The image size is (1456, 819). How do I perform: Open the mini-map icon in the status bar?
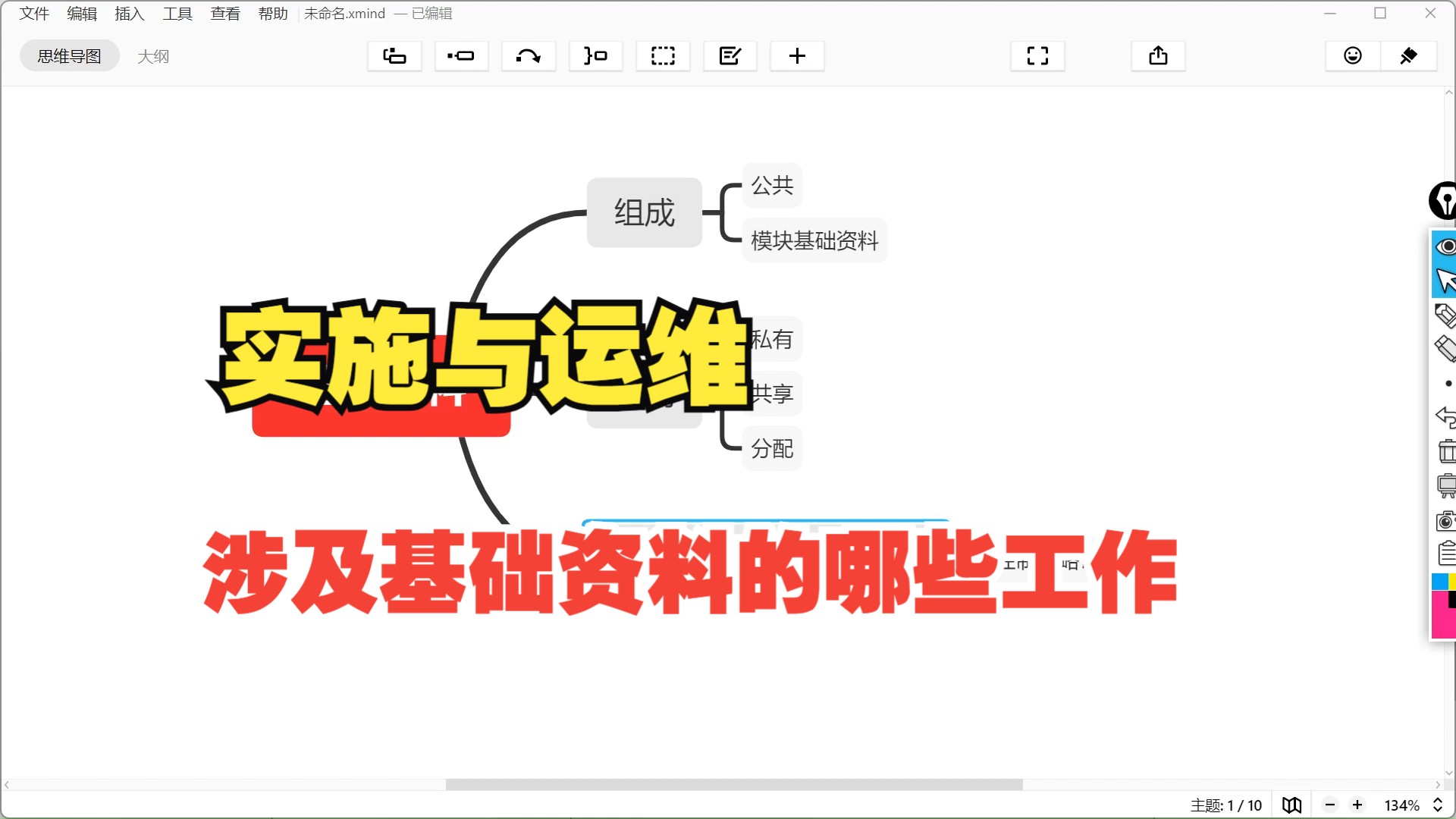[1291, 805]
